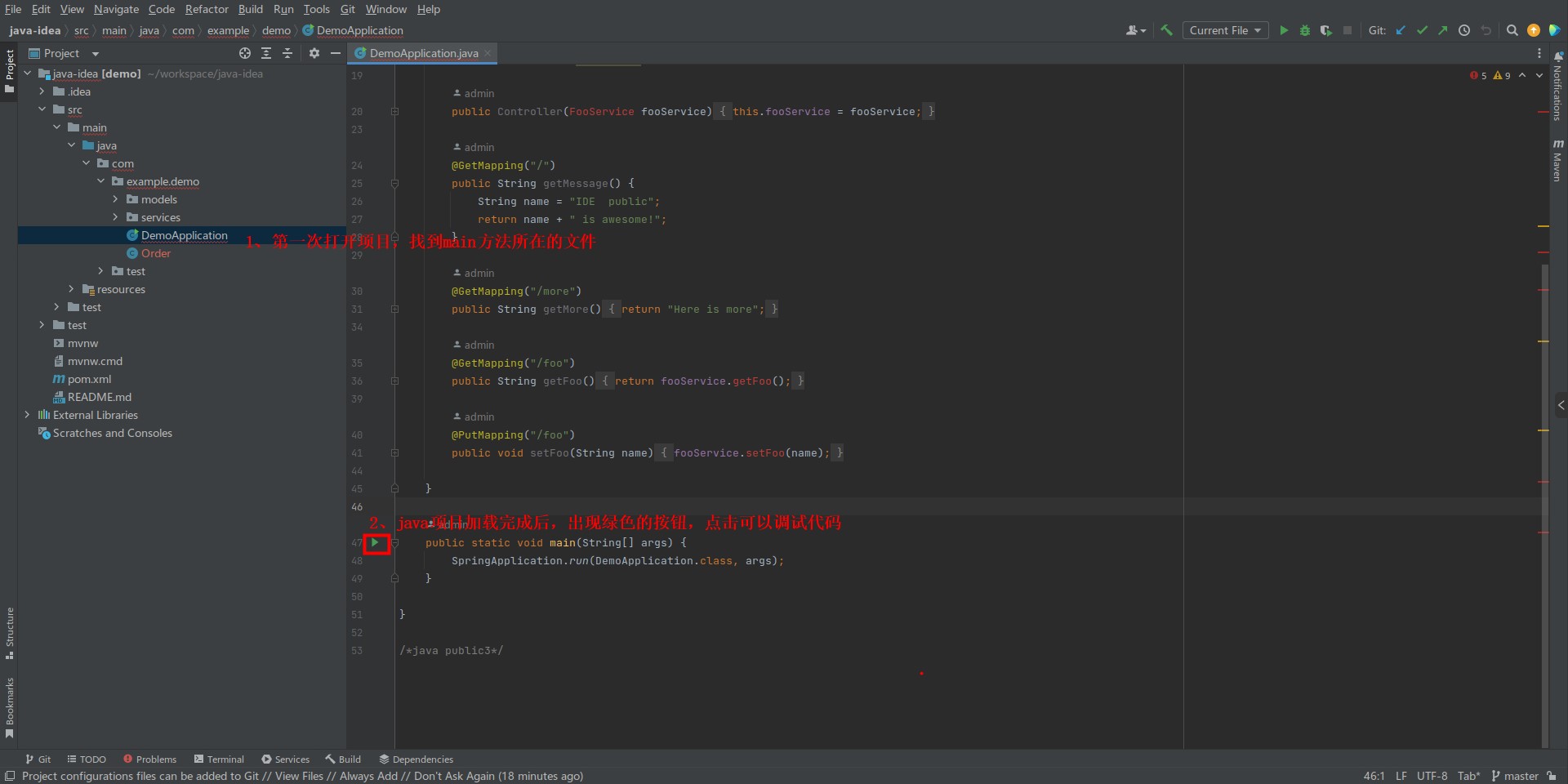Expand the models package
This screenshot has width=1568, height=784.
(x=115, y=199)
